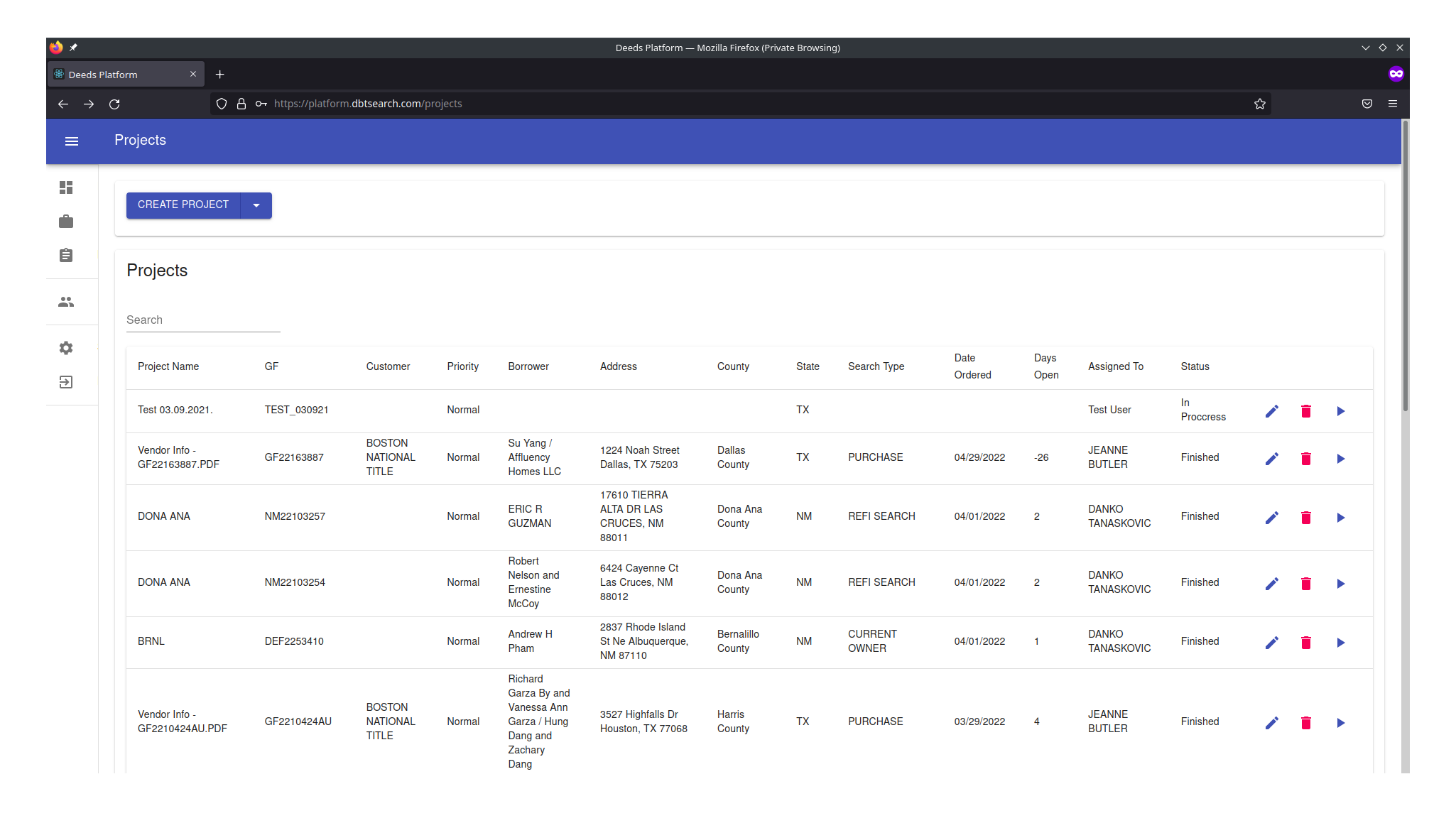Open the briefcase projects sidebar icon
Image resolution: width=1456 pixels, height=828 pixels.
tap(66, 222)
